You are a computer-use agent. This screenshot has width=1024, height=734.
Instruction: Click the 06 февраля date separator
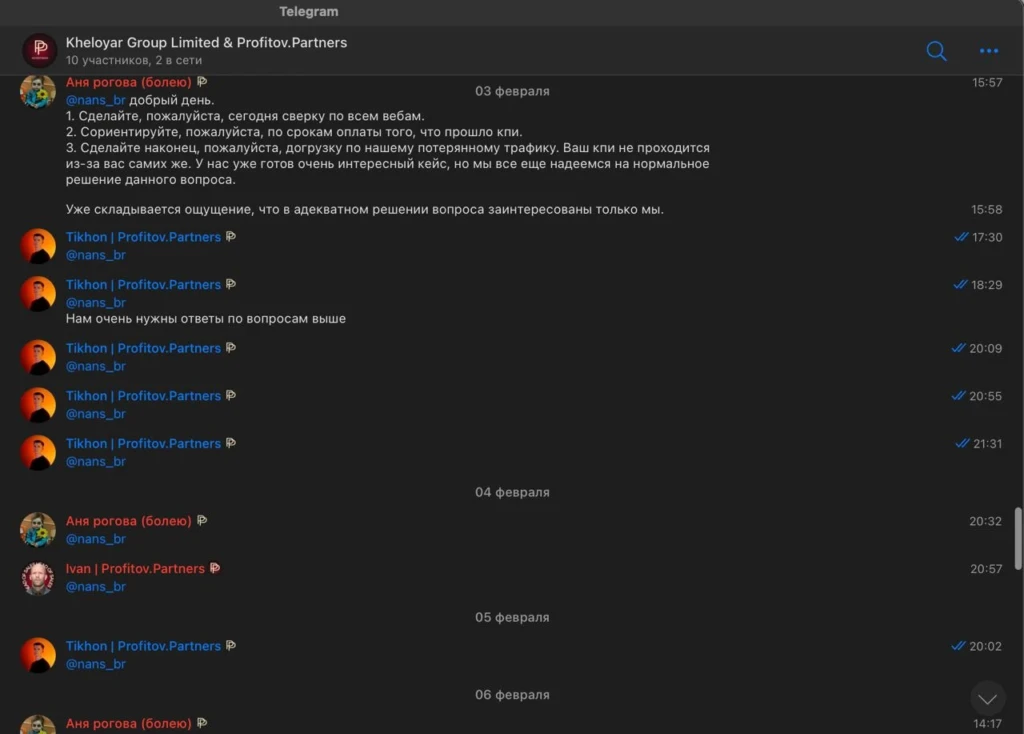[x=512, y=694]
